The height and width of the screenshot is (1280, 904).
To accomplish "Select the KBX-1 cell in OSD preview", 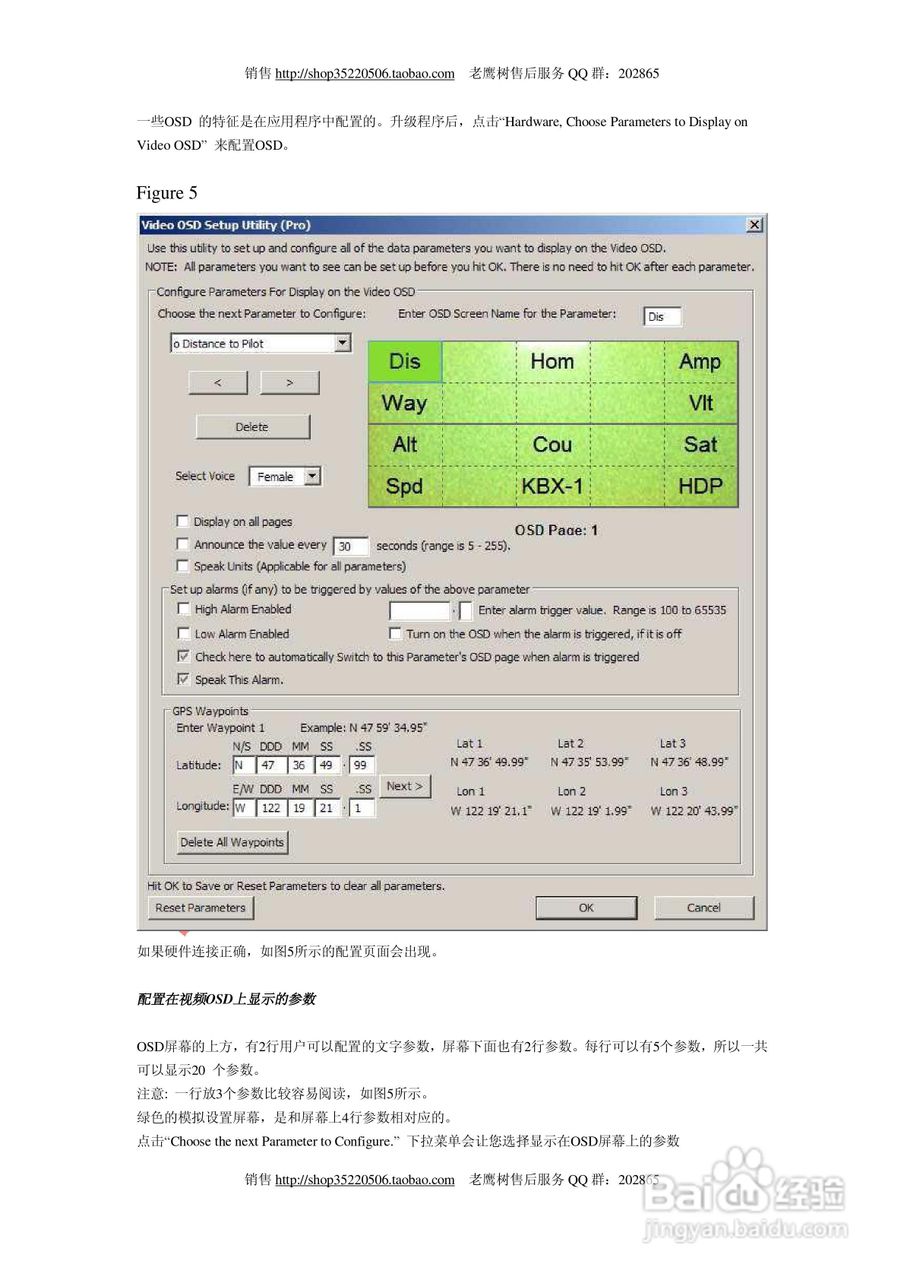I will [553, 487].
